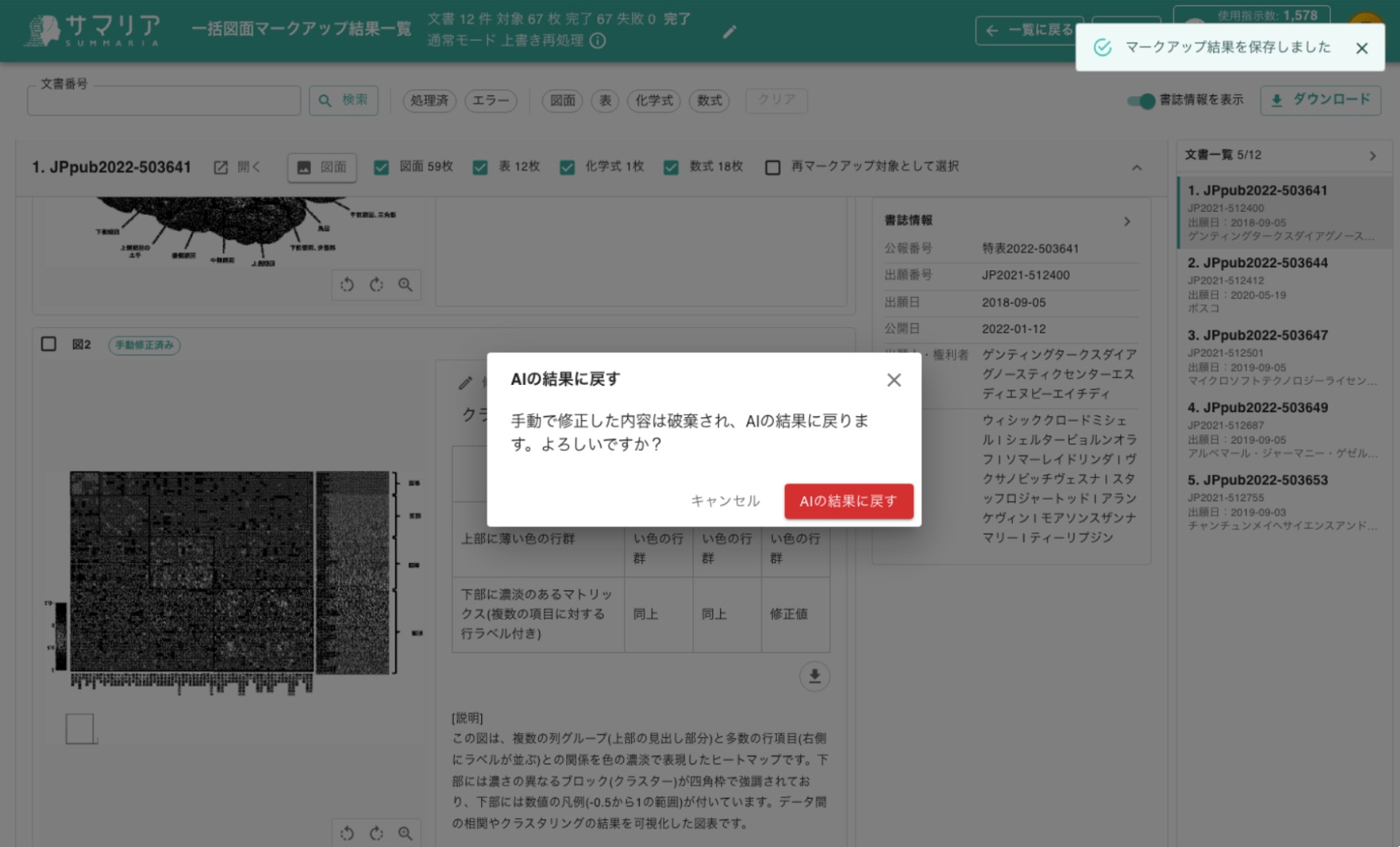
Task: Click the 修正値 table cell
Action: tap(795, 614)
